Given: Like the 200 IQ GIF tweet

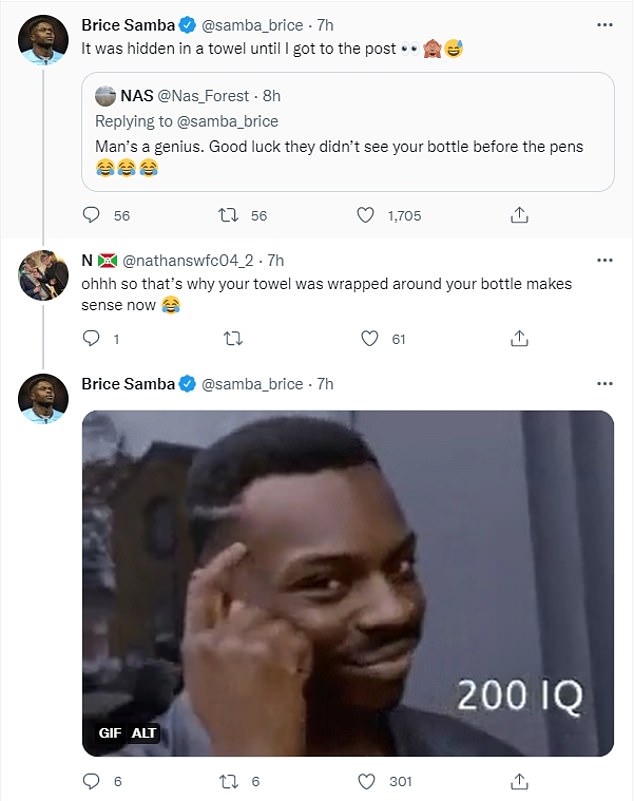Looking at the screenshot, I should click(x=366, y=781).
